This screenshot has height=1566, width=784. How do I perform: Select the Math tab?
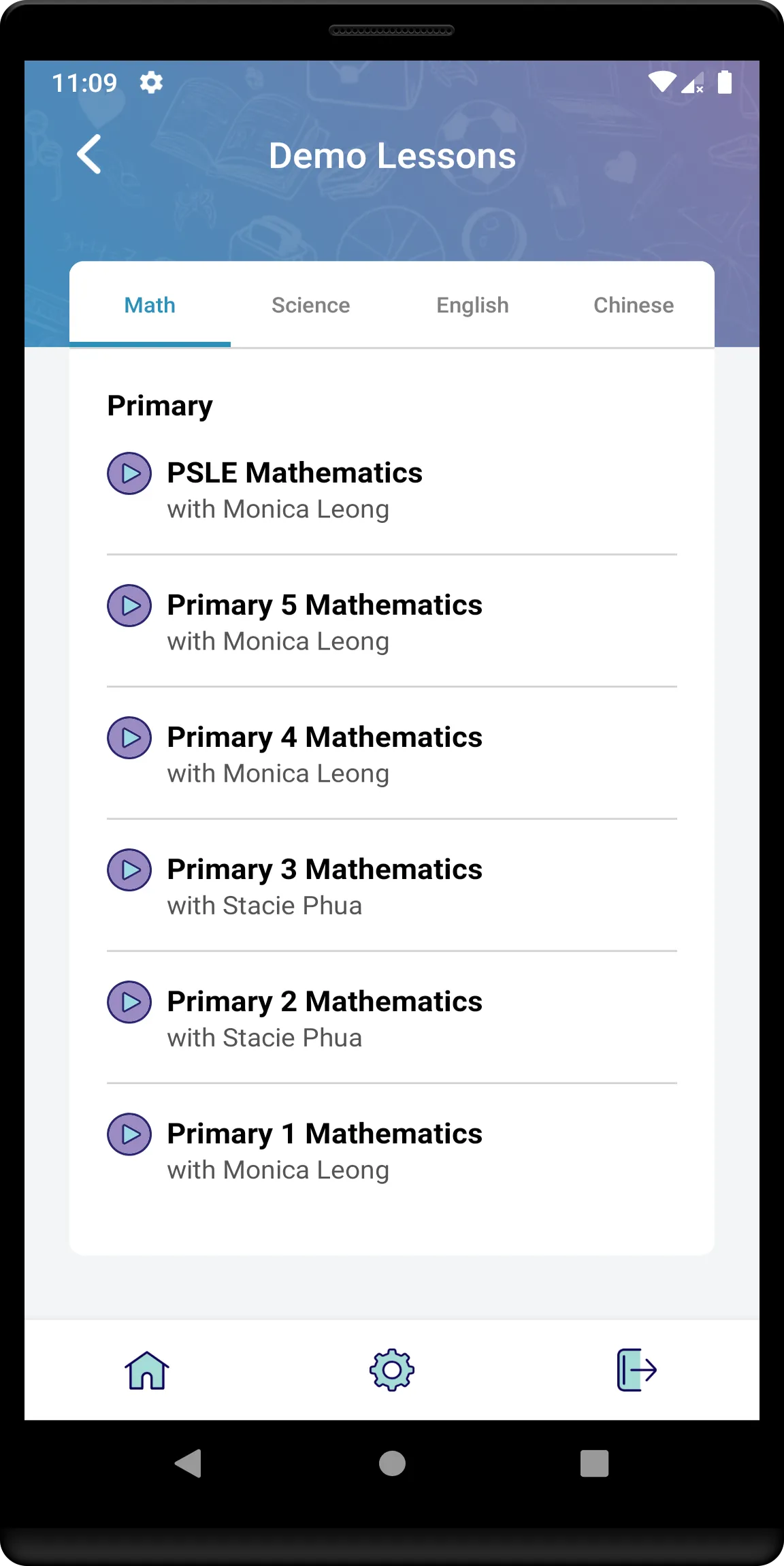click(150, 305)
